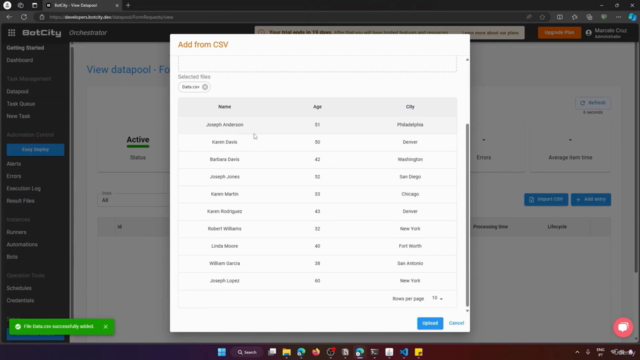Image resolution: width=640 pixels, height=360 pixels.
Task: Remove the Data.csv selected file chip
Action: pyautogui.click(x=205, y=87)
